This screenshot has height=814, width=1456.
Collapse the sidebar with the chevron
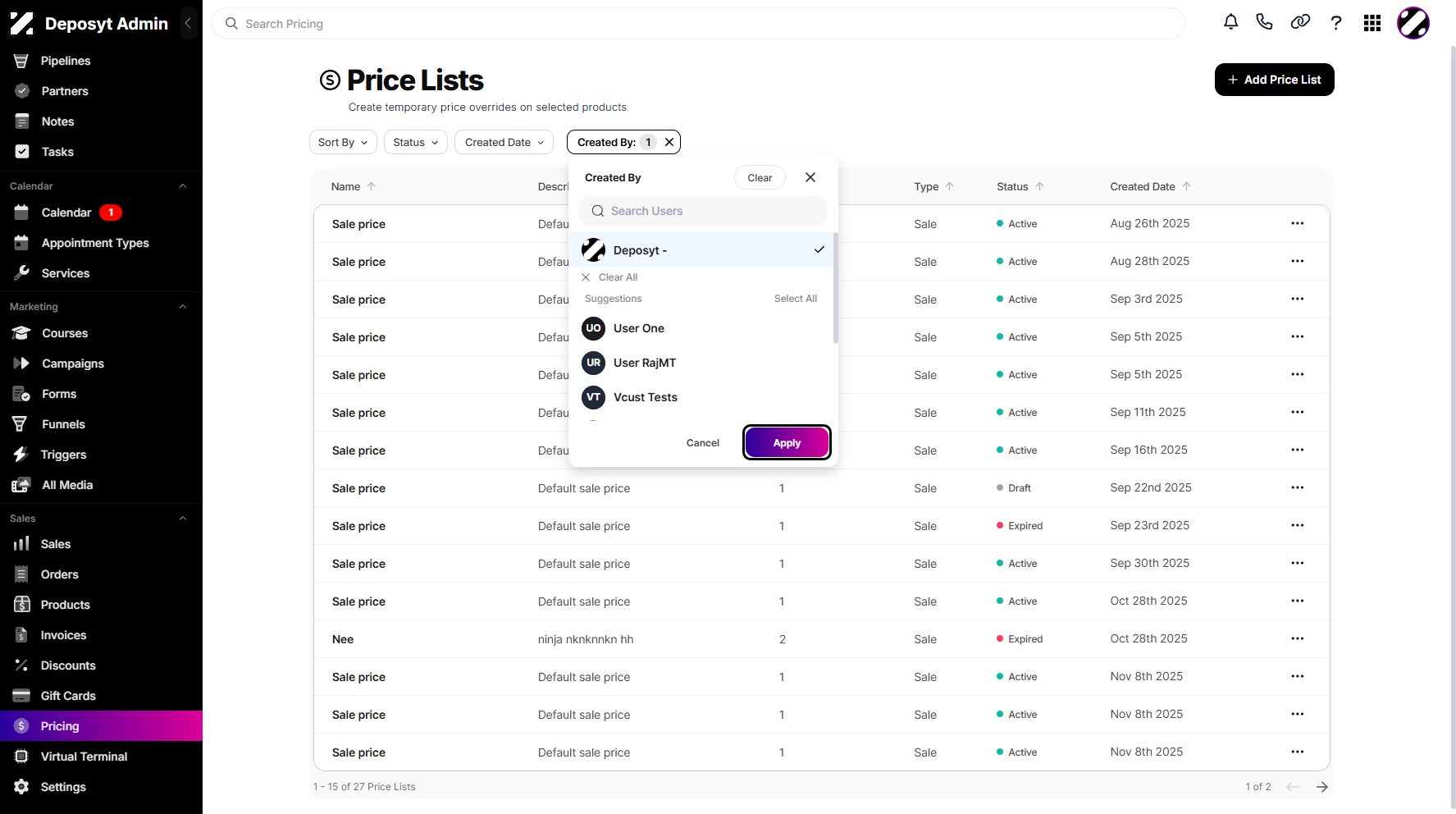pyautogui.click(x=188, y=23)
